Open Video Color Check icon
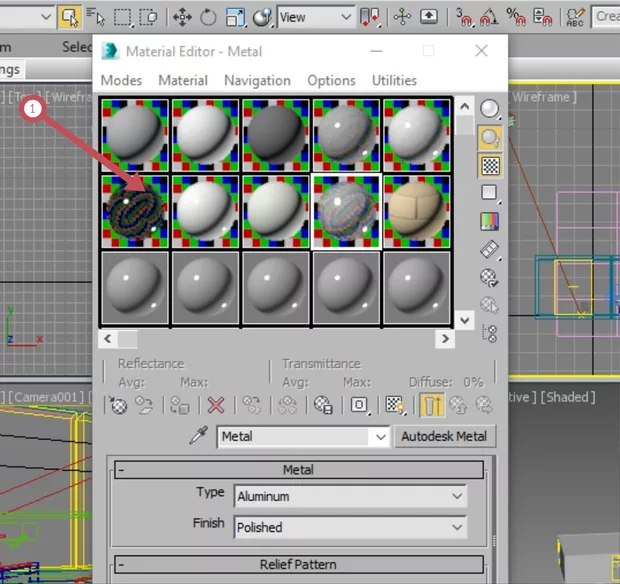620x584 pixels. (489, 220)
